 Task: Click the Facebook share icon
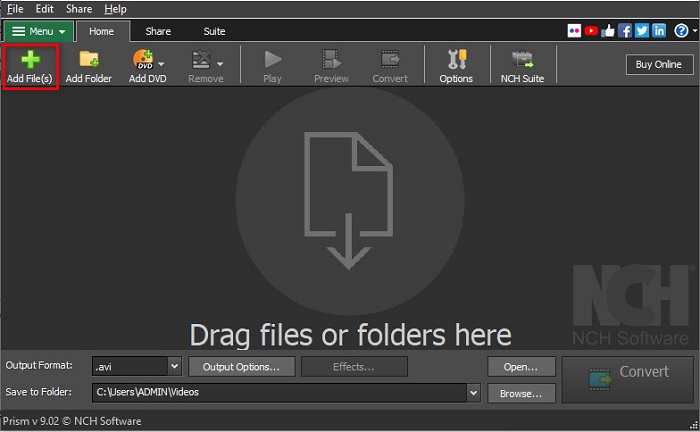tap(625, 31)
